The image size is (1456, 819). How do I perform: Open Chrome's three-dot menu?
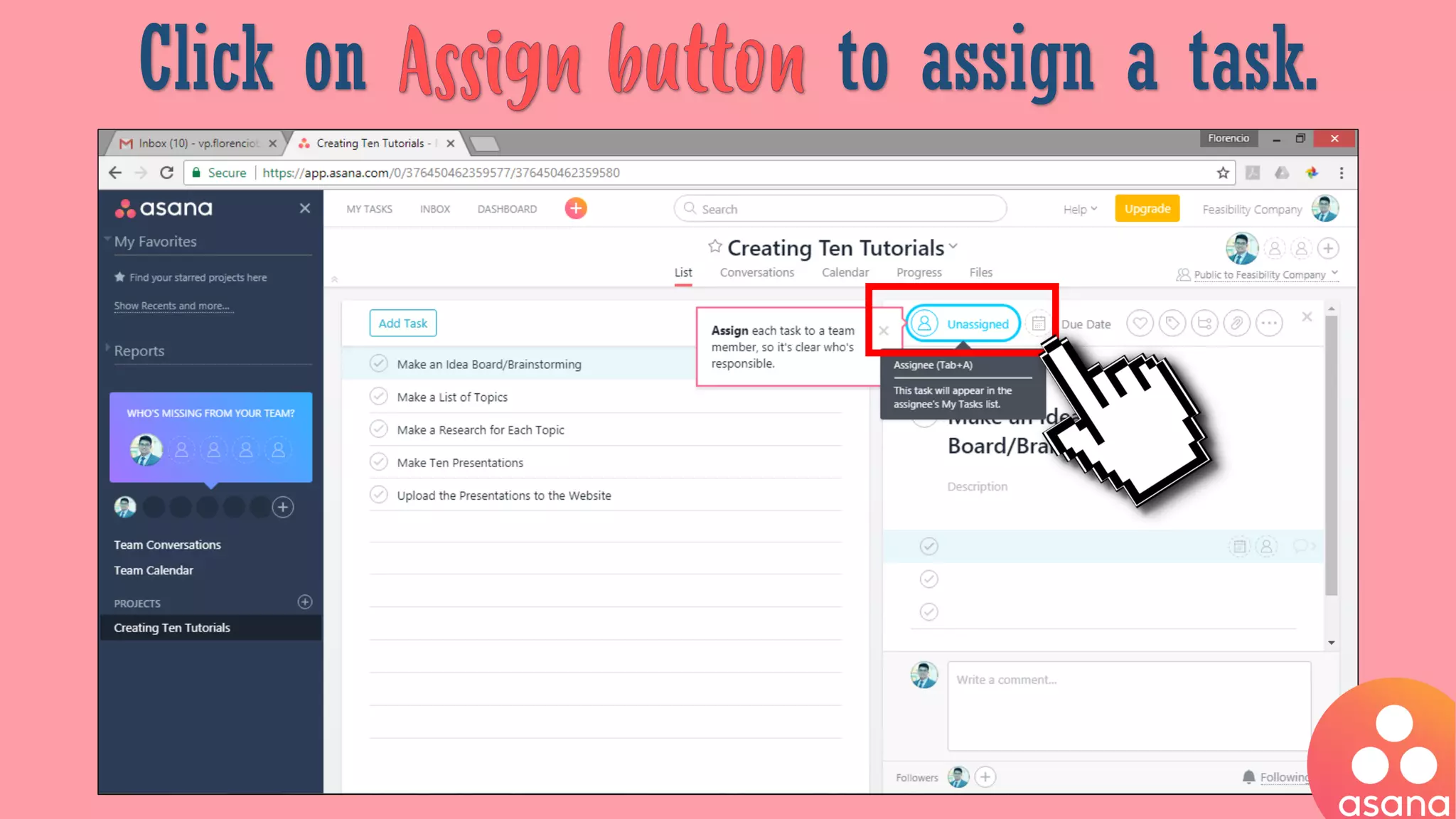[1342, 173]
